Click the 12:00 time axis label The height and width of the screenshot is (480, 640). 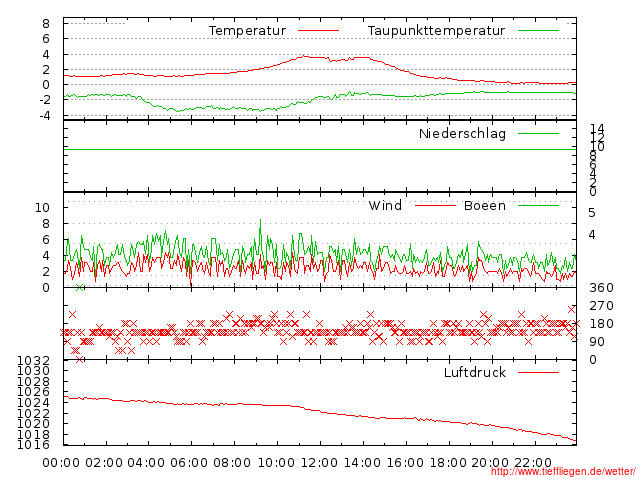point(319,463)
